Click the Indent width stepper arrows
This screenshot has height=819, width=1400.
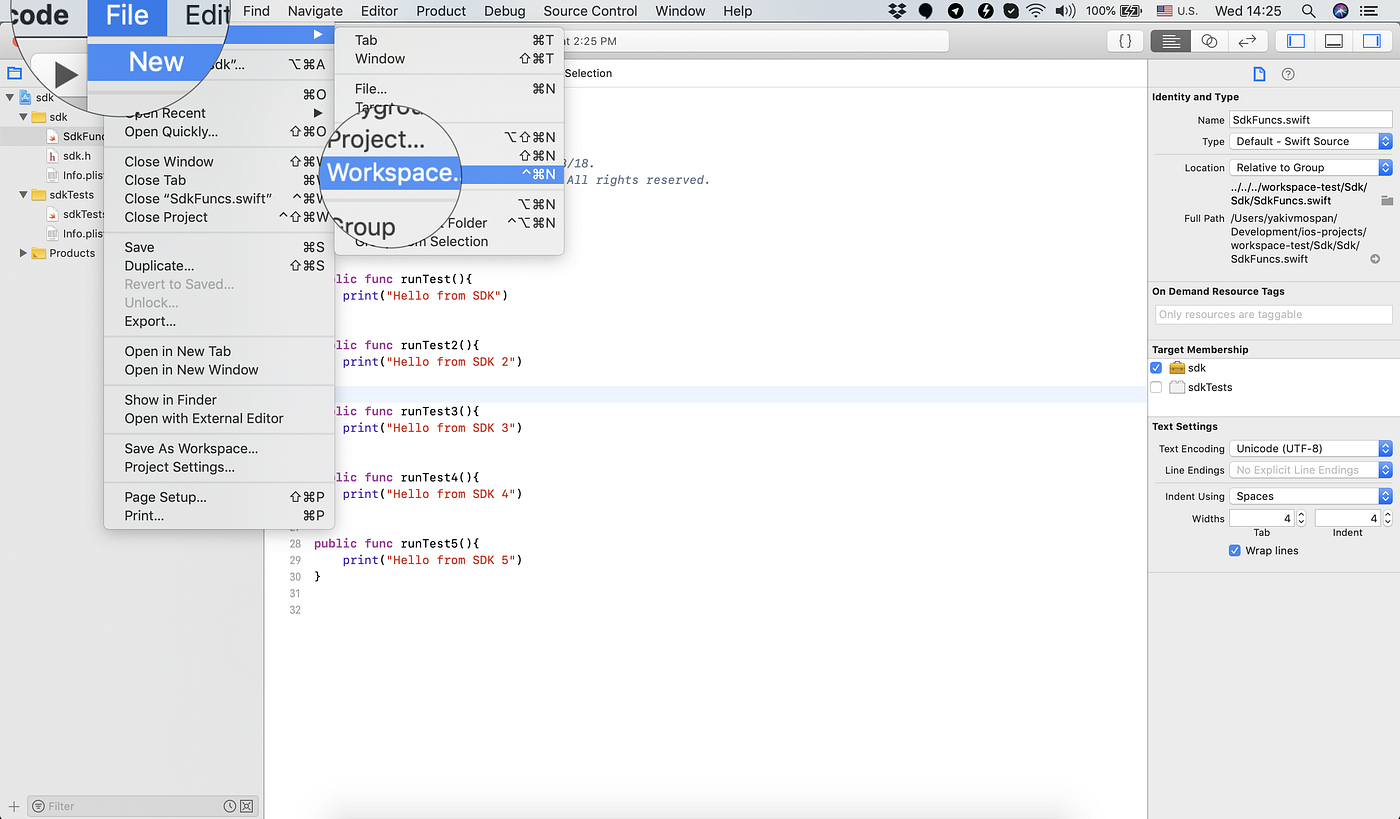1386,518
